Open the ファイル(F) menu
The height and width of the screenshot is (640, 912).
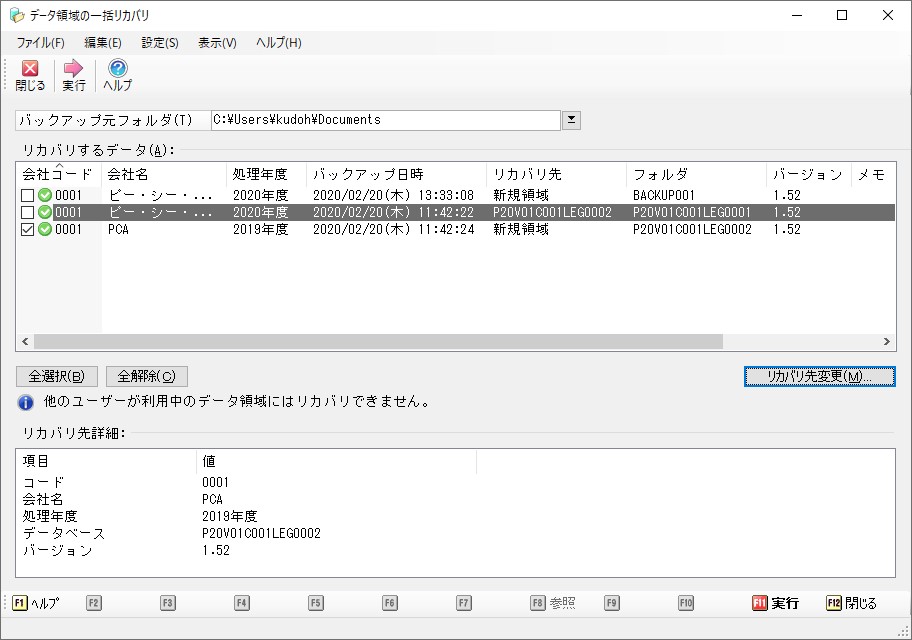[40, 42]
